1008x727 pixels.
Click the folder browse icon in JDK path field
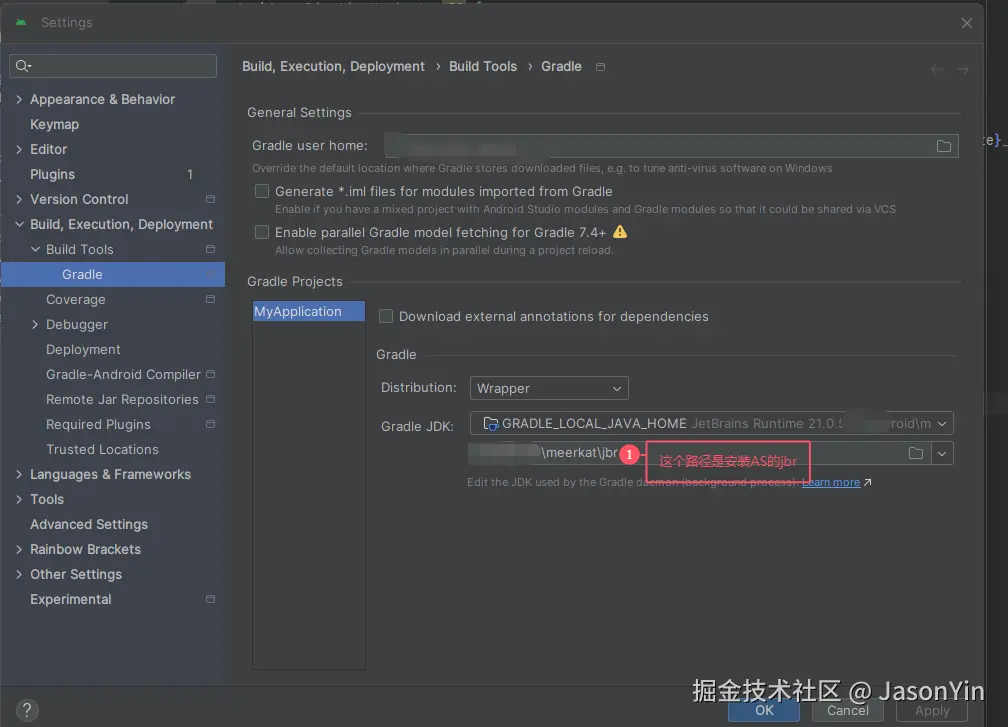click(x=916, y=453)
